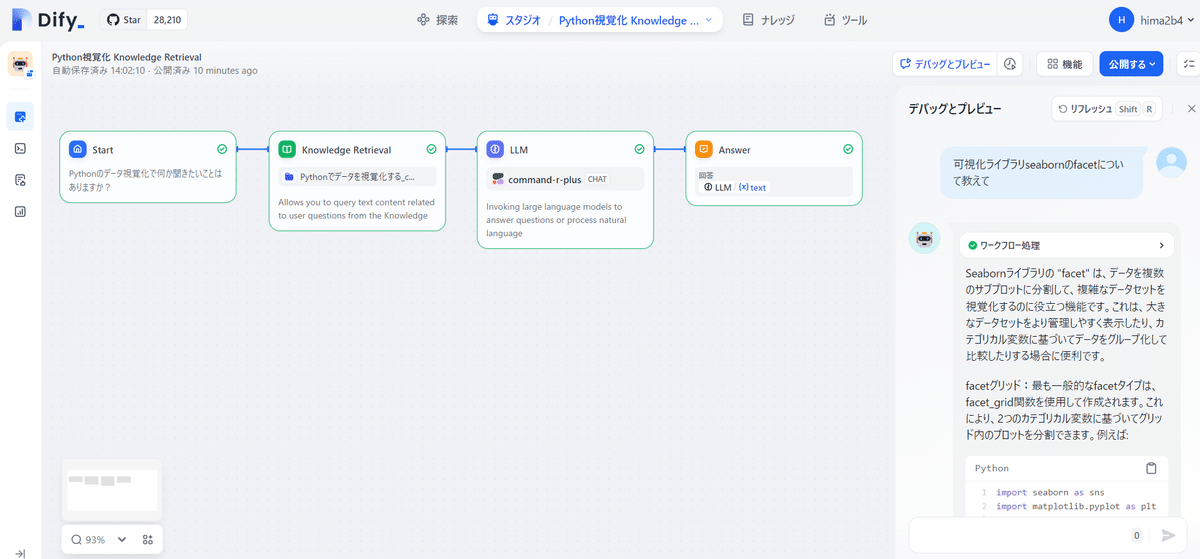The image size is (1200, 559).
Task: Open the 93% zoom level dropdown
Action: pos(98,539)
